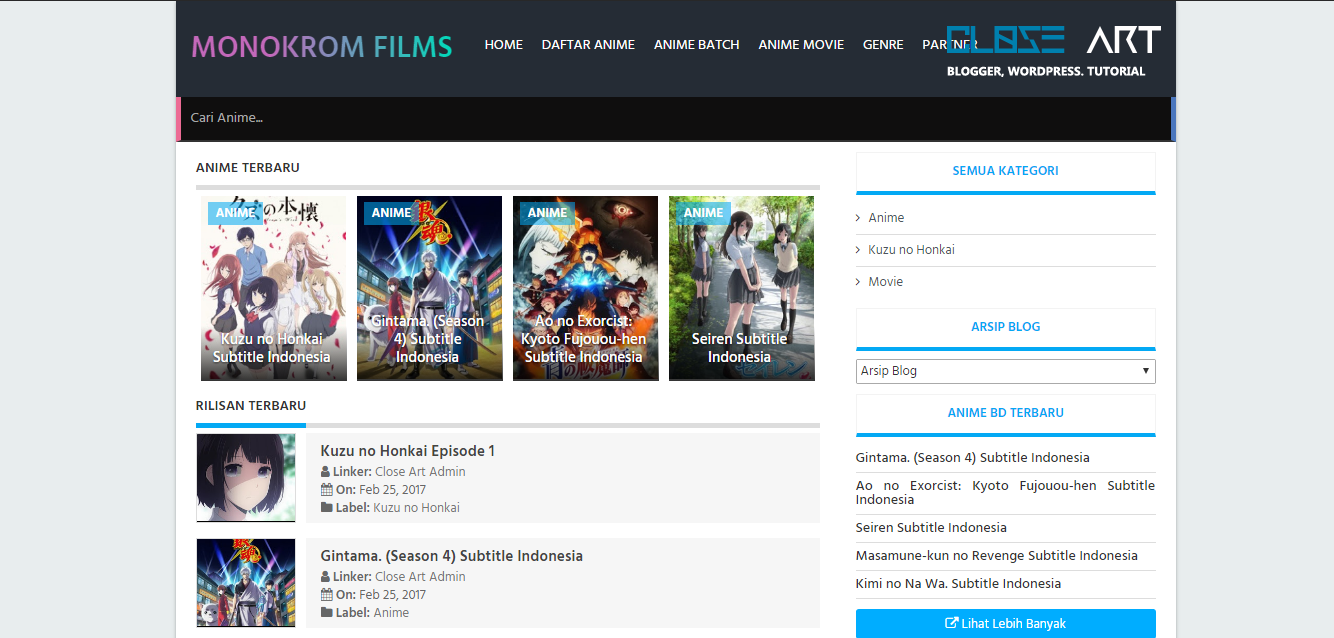Screen dimensions: 1334x638
Task: Click the ANIME badge on Ao no Exorcist poster
Action: [x=548, y=212]
